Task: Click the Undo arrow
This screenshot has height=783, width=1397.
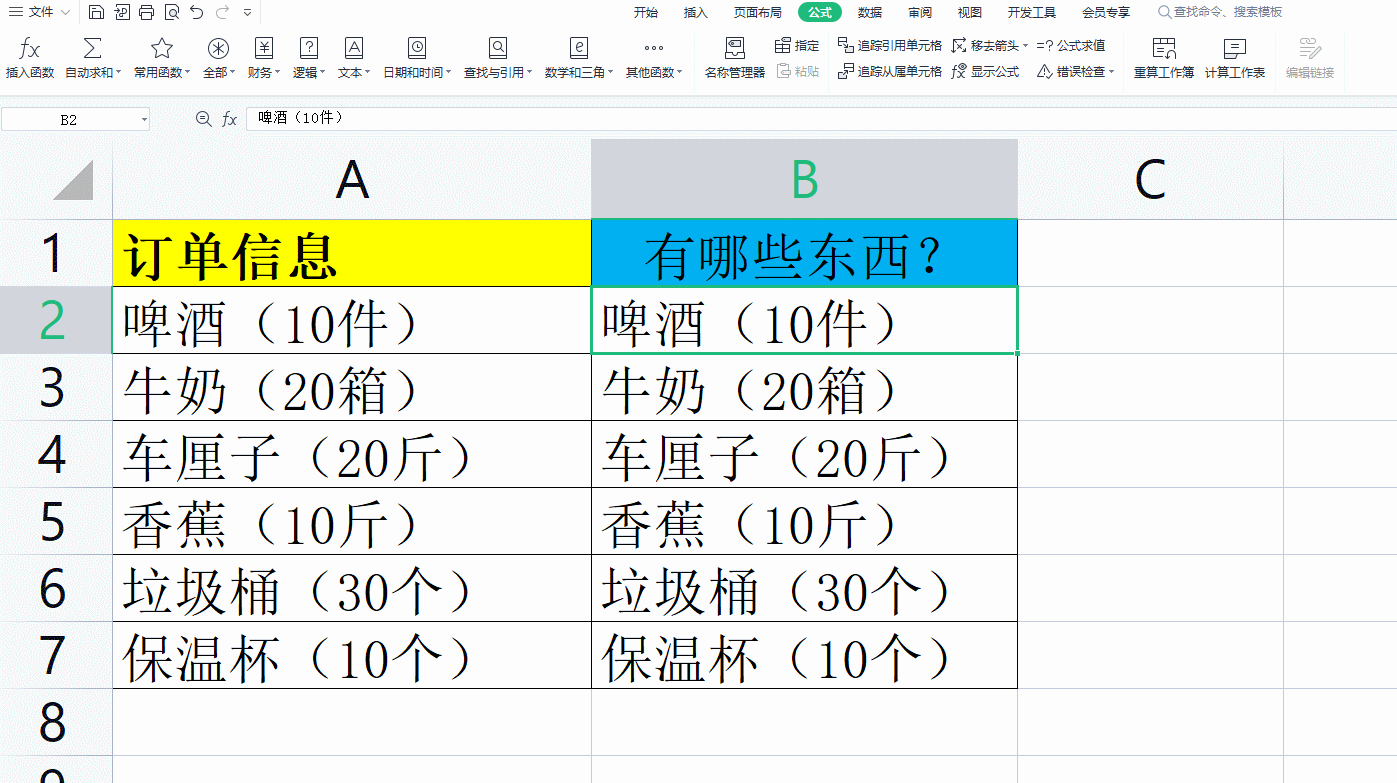Action: click(x=197, y=12)
